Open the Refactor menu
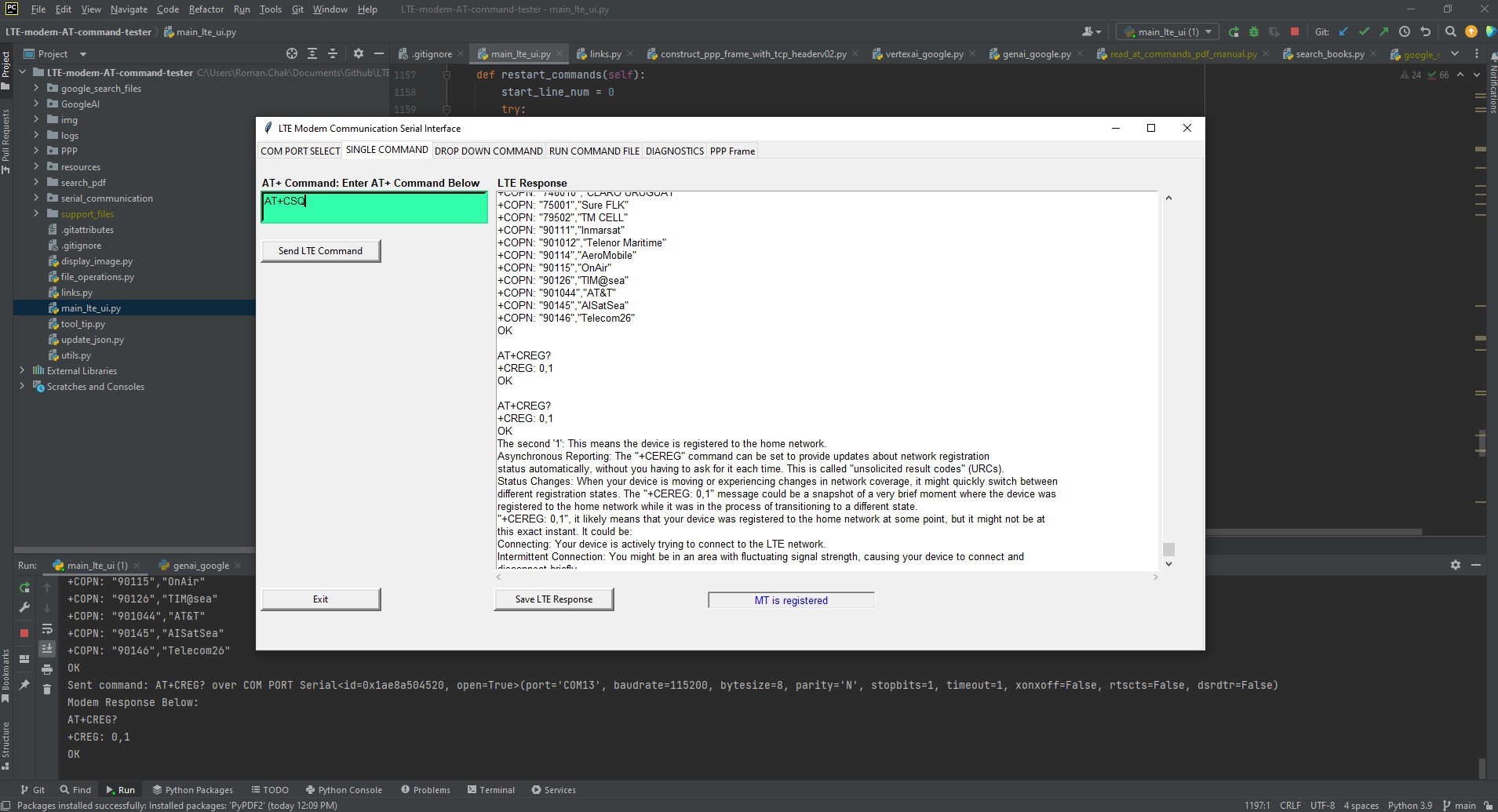The height and width of the screenshot is (812, 1498). click(206, 9)
